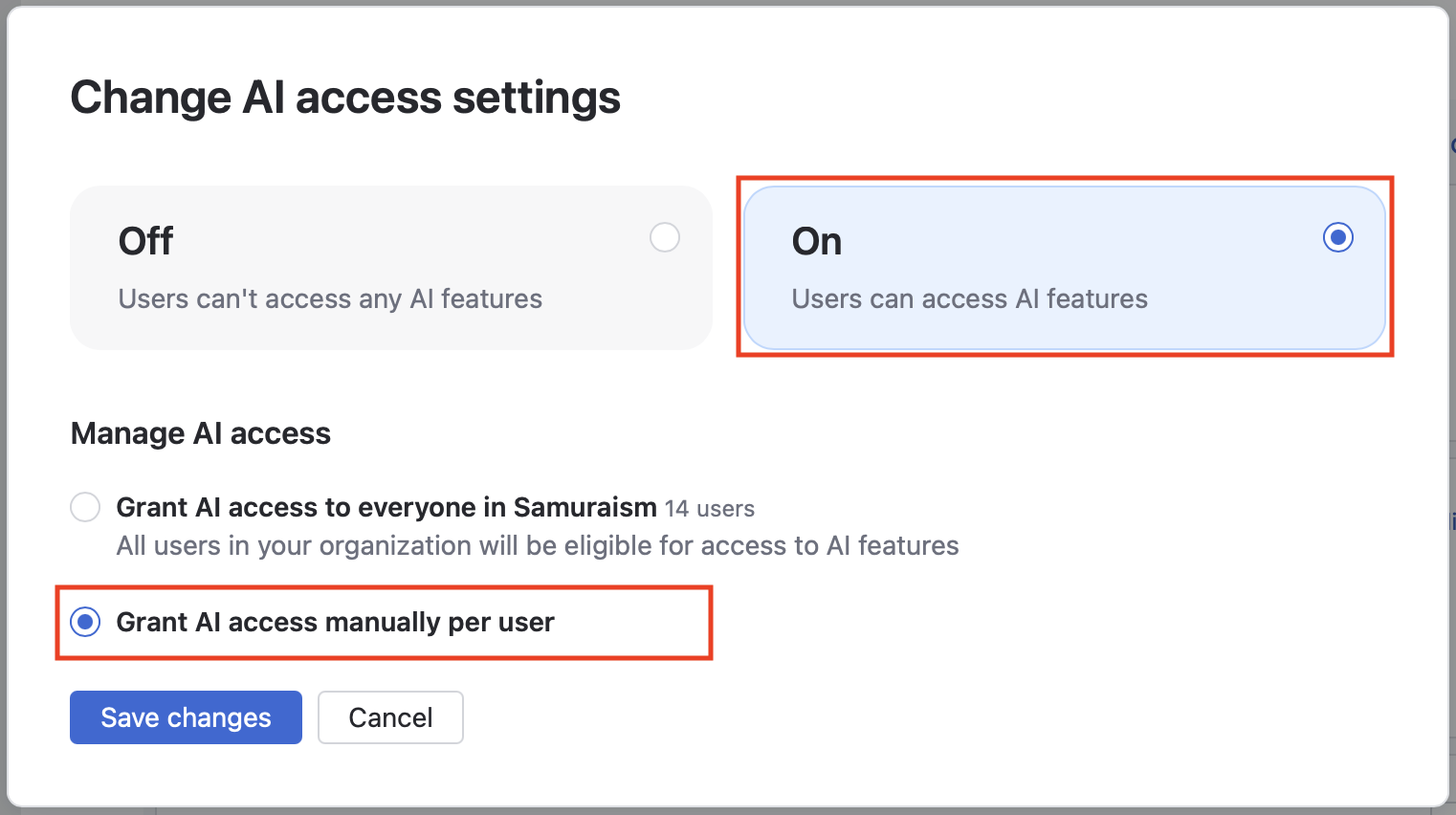Screen dimensions: 1456x815
Task: Click the "Grant AI access manually per user" label
Action: (x=335, y=623)
